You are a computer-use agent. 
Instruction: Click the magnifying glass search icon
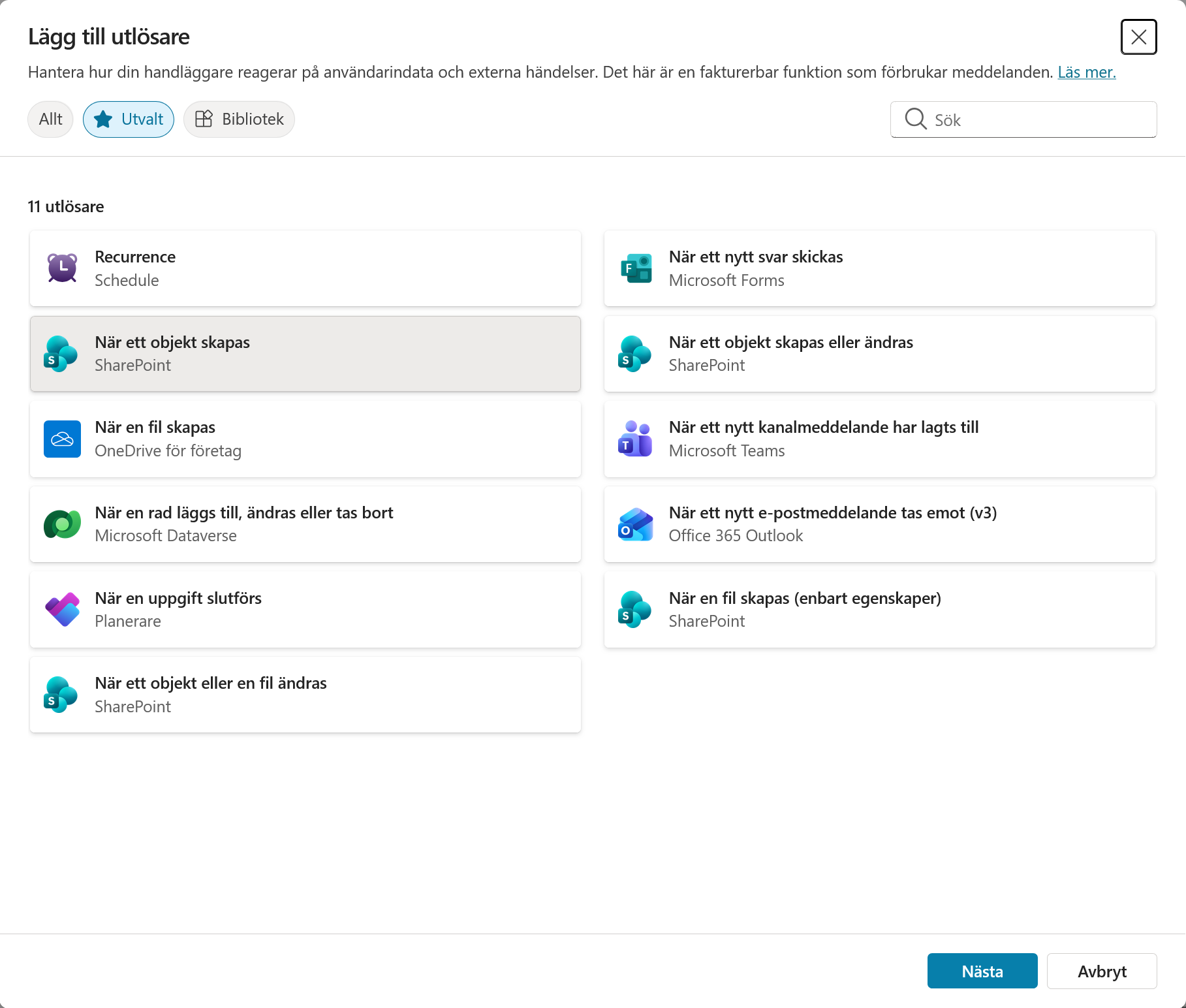click(x=916, y=119)
